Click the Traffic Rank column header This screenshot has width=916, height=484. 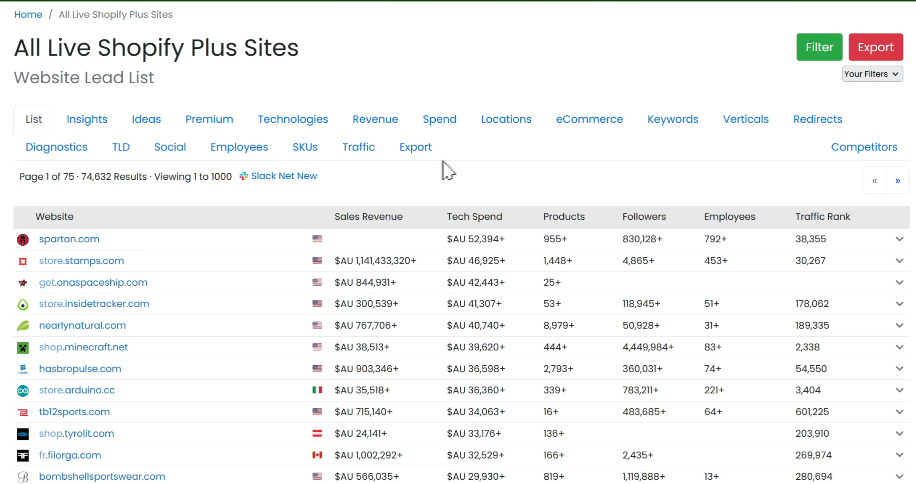[x=823, y=217]
